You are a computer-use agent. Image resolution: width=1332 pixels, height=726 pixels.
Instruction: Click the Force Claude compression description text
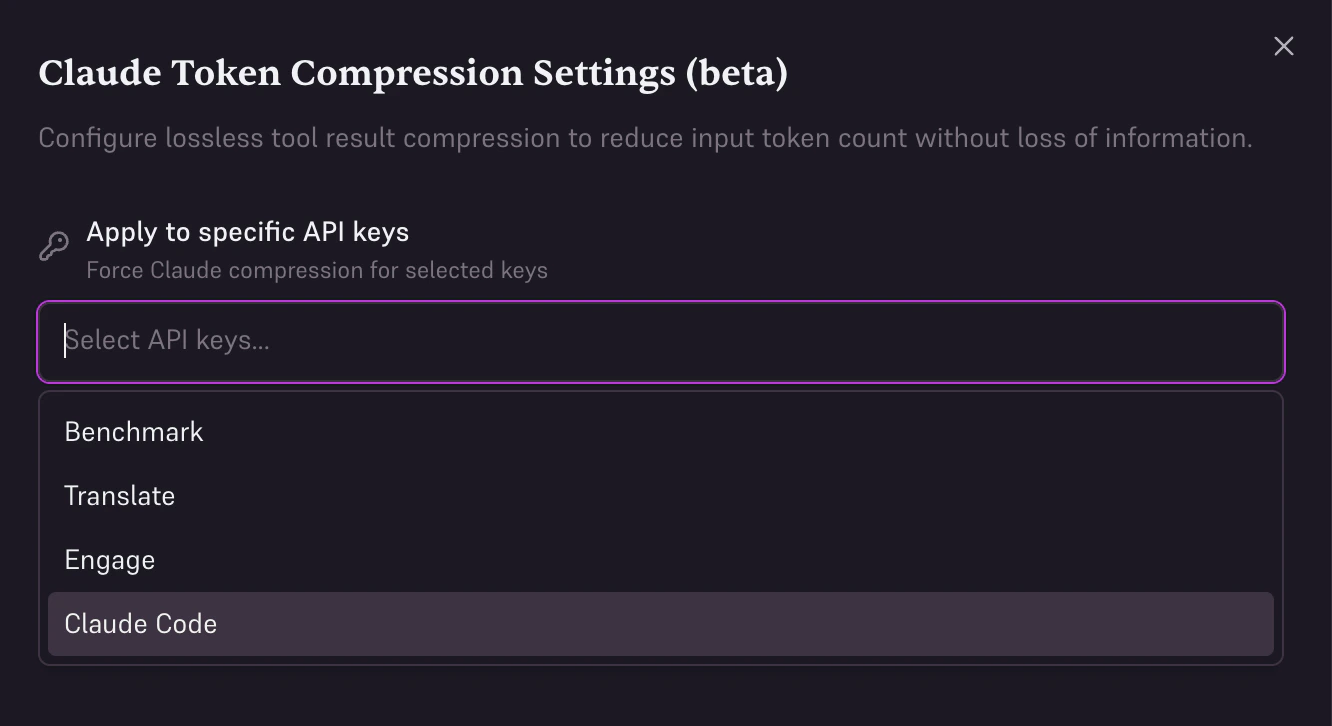316,270
